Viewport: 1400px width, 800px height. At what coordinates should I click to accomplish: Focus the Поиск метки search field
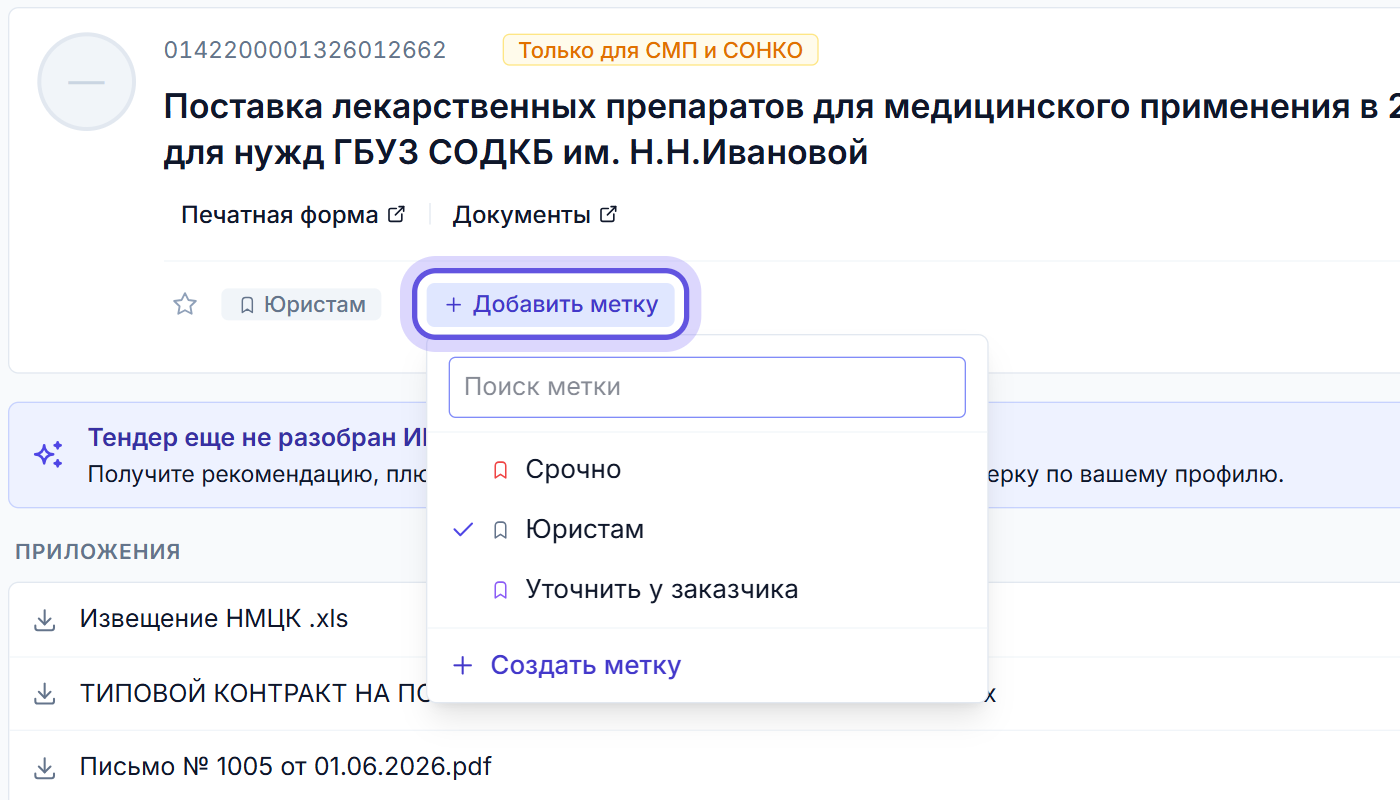coord(707,387)
